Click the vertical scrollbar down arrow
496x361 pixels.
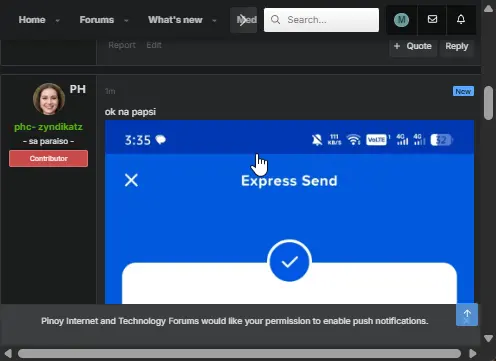tap(488, 338)
